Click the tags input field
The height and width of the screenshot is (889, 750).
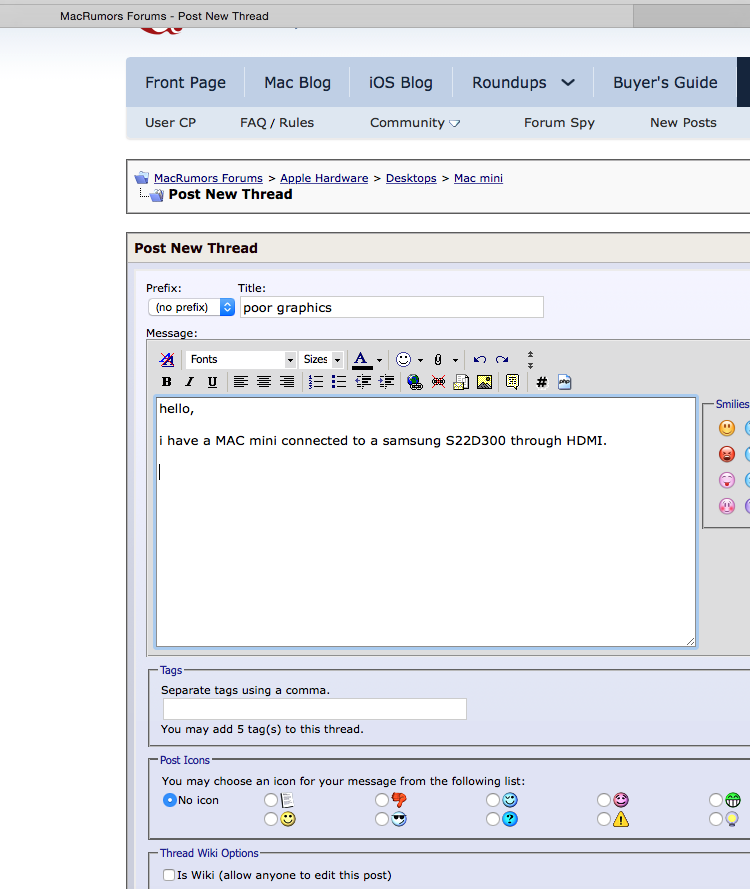[x=315, y=709]
